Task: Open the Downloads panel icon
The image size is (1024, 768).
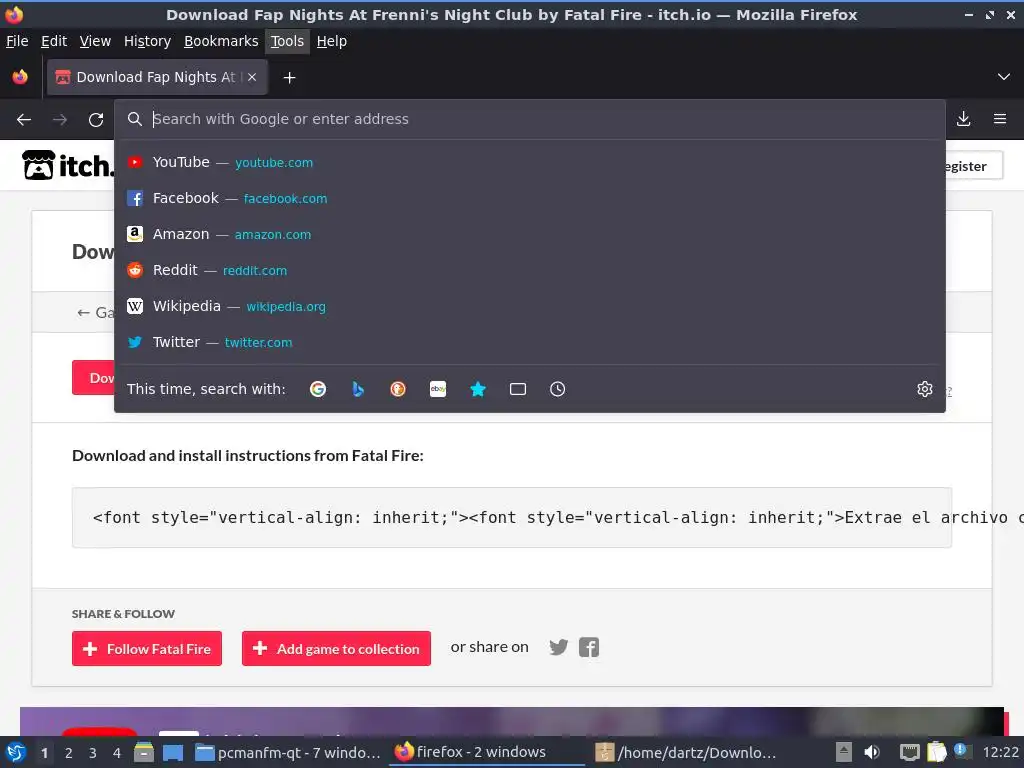Action: (963, 119)
